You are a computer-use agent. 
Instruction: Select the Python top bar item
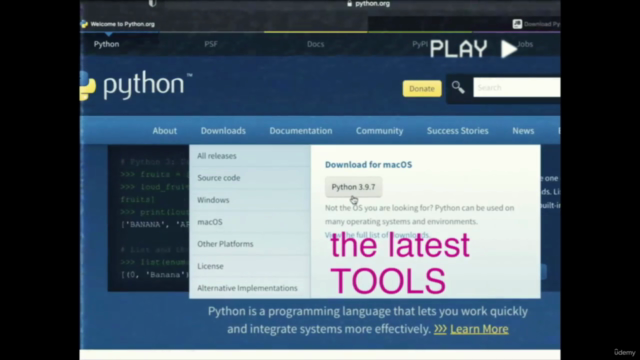click(107, 44)
